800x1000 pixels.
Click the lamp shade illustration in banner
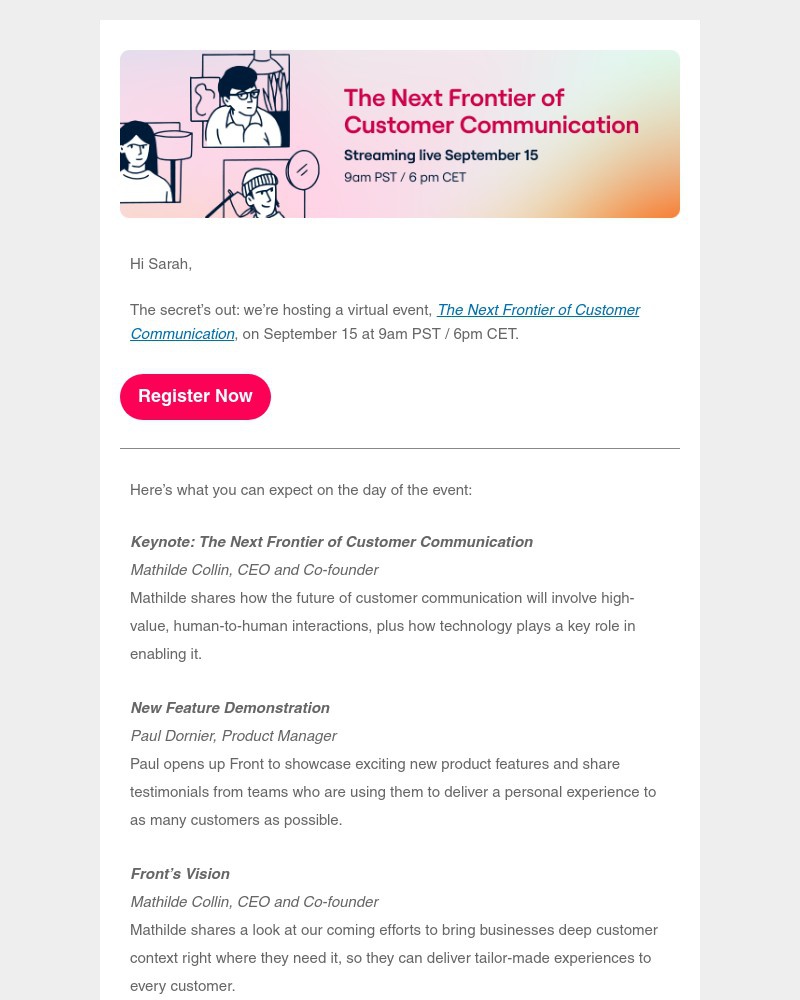[173, 145]
